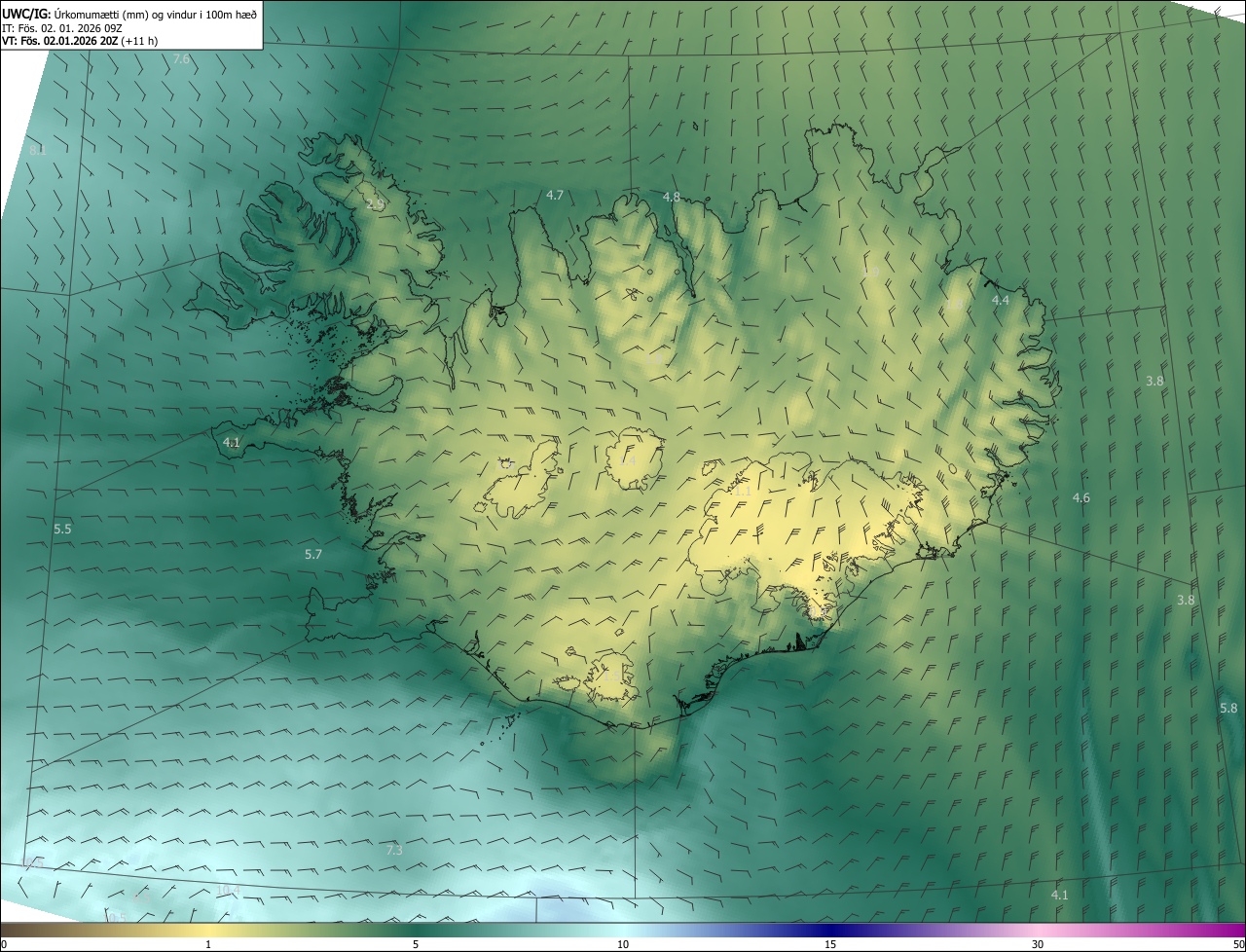Click the 4.6 value east of Iceland
This screenshot has height=952, width=1246.
tap(1081, 498)
